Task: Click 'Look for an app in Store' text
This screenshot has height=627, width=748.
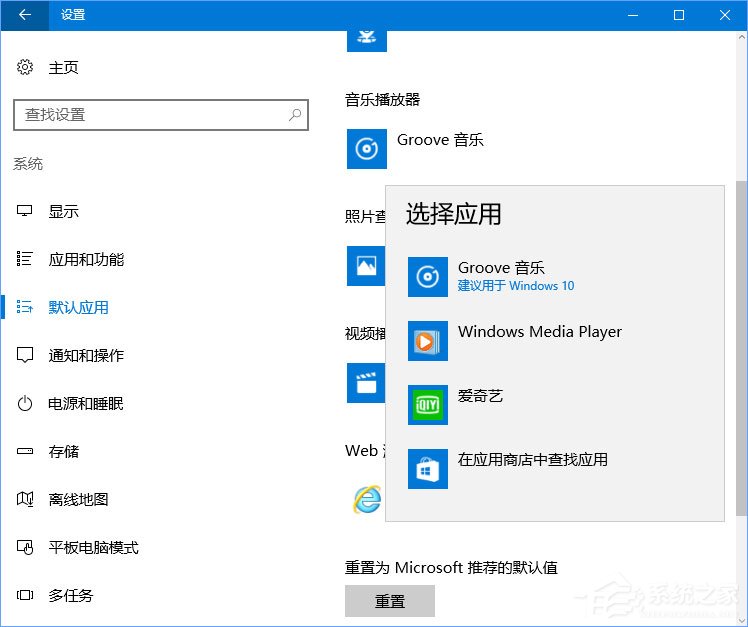Action: (x=532, y=460)
